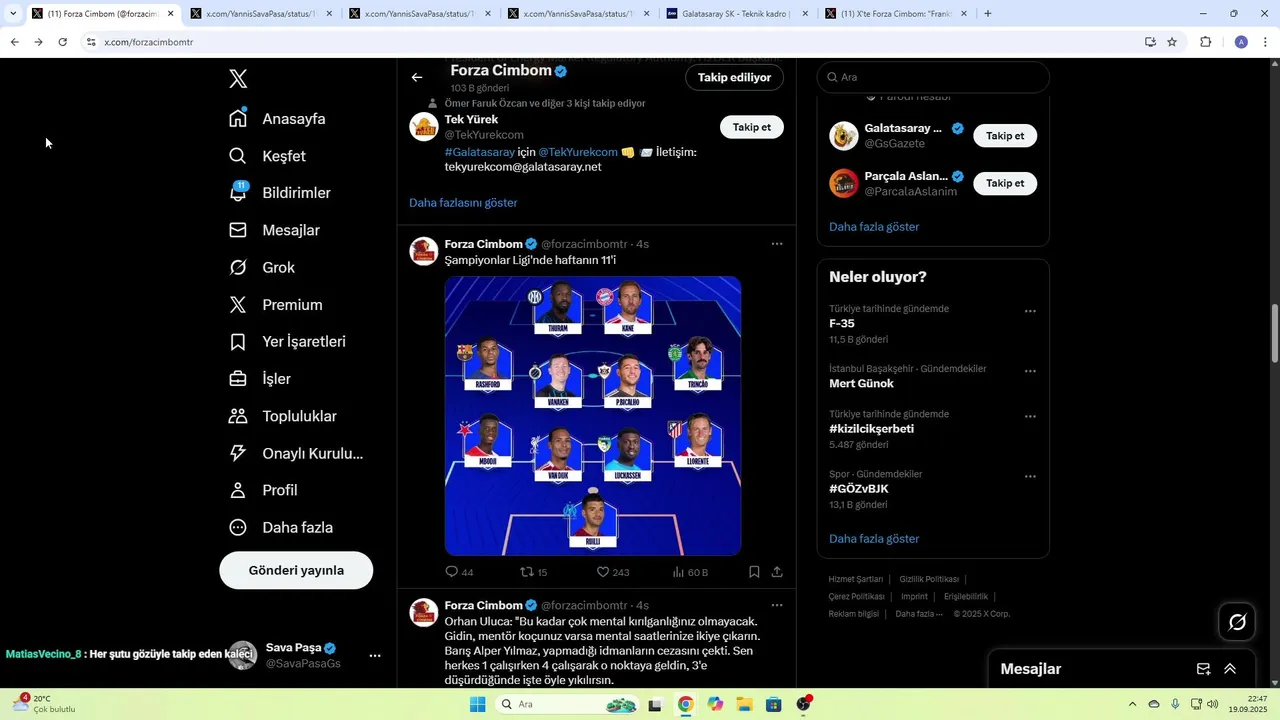Reload the page
Screen dimensions: 1280x720
coord(62,42)
